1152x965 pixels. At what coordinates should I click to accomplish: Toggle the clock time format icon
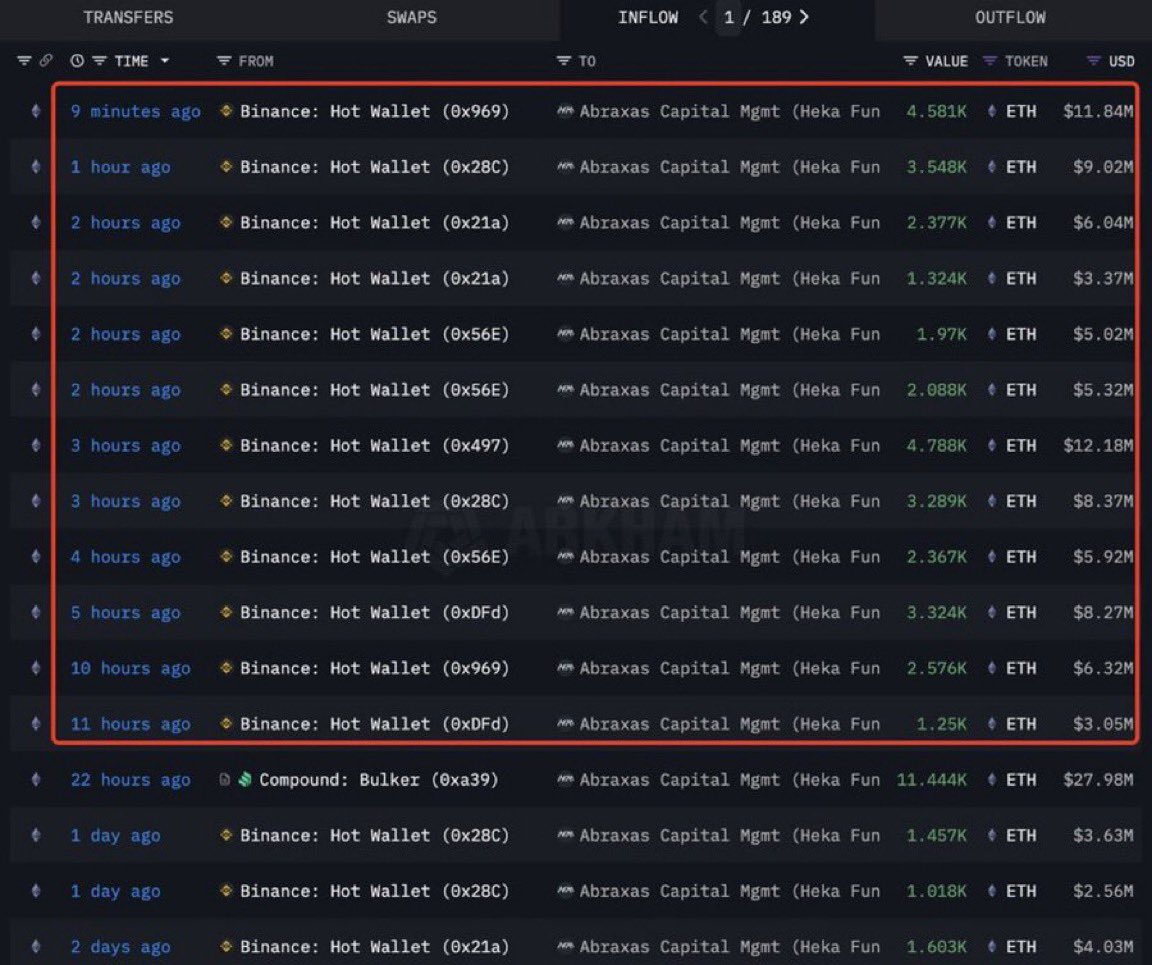pos(76,61)
